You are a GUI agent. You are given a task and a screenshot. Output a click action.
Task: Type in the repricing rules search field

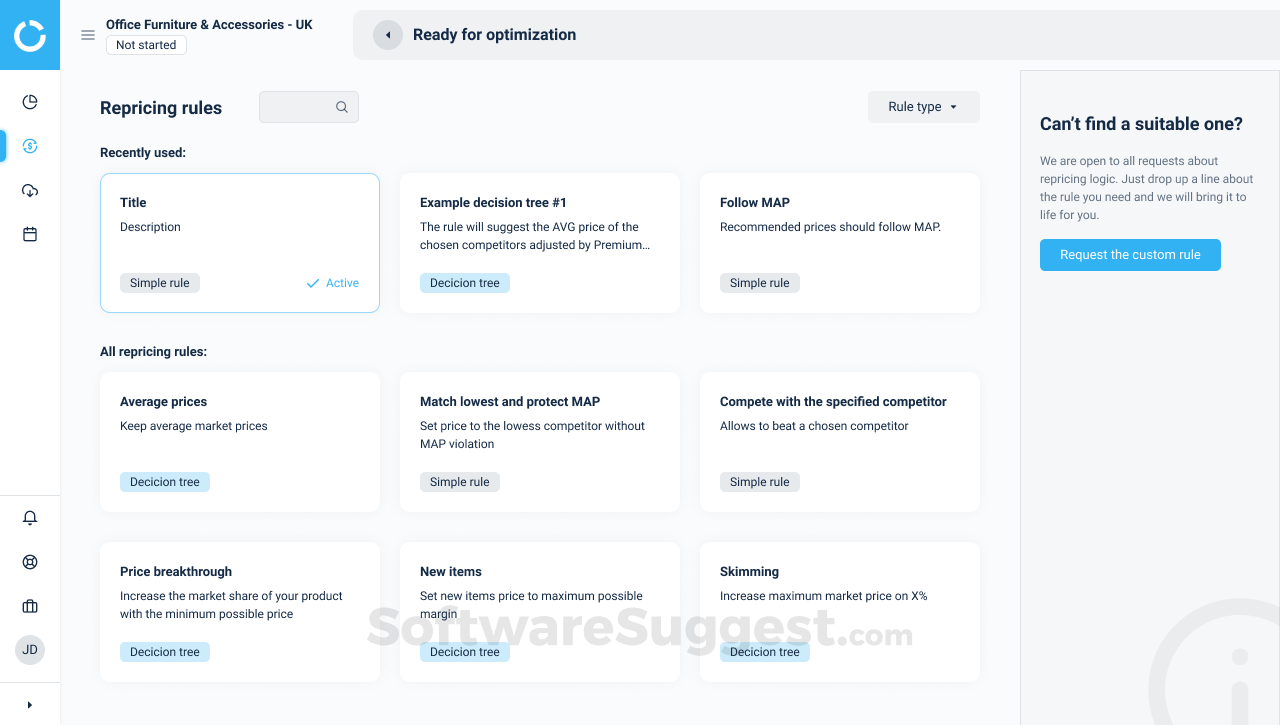point(300,106)
